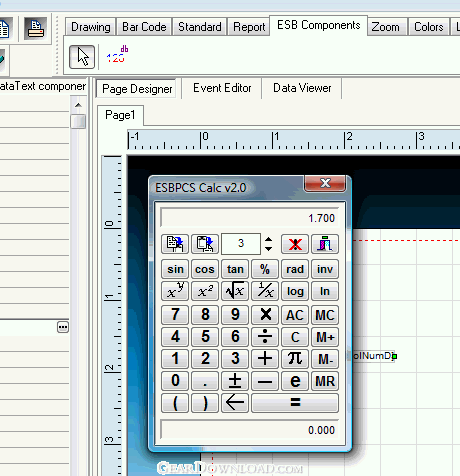Click the plus key
Screen dimensions: 460x476
point(265,359)
